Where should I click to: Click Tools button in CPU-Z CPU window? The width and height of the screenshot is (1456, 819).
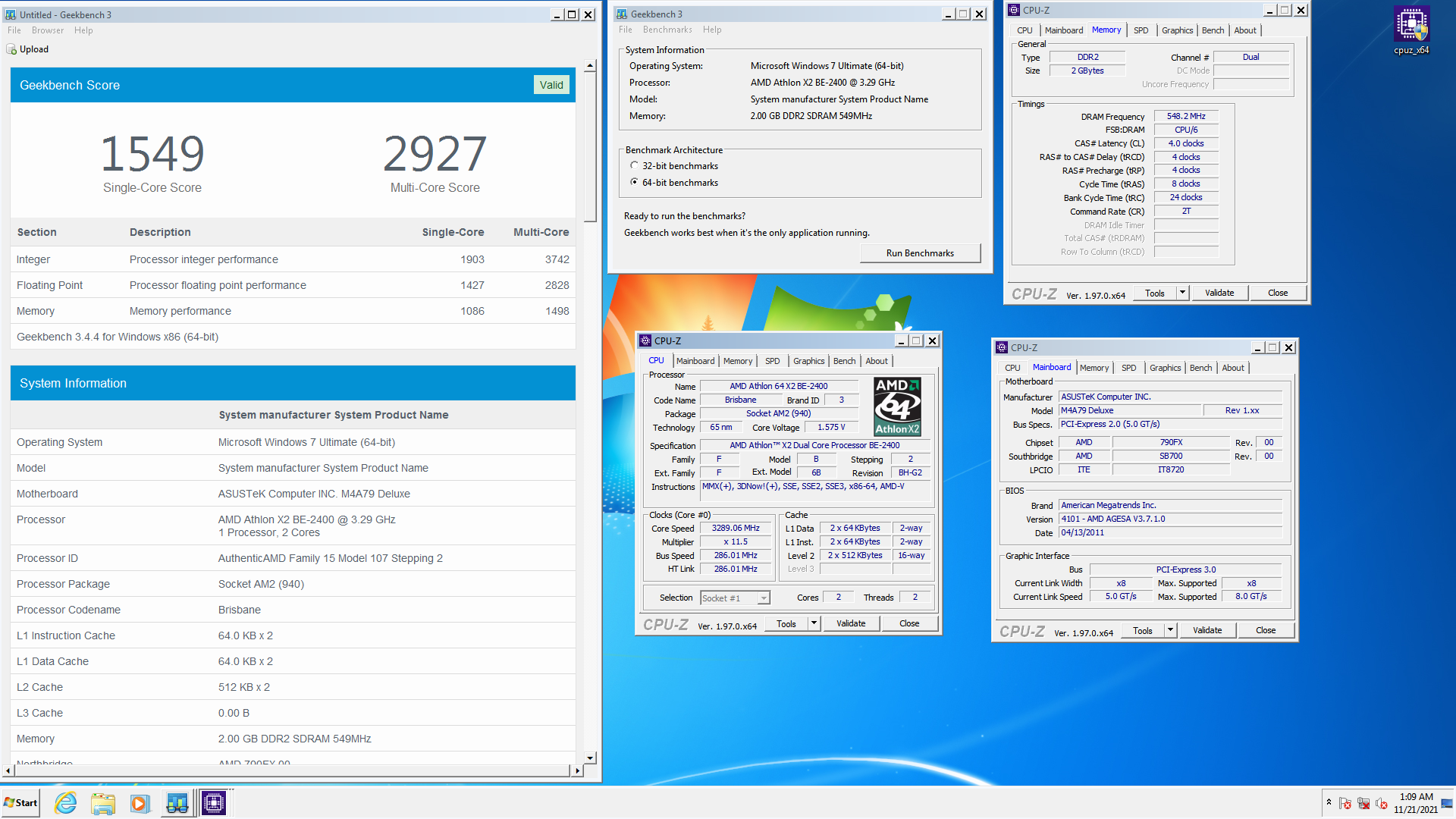pos(786,623)
